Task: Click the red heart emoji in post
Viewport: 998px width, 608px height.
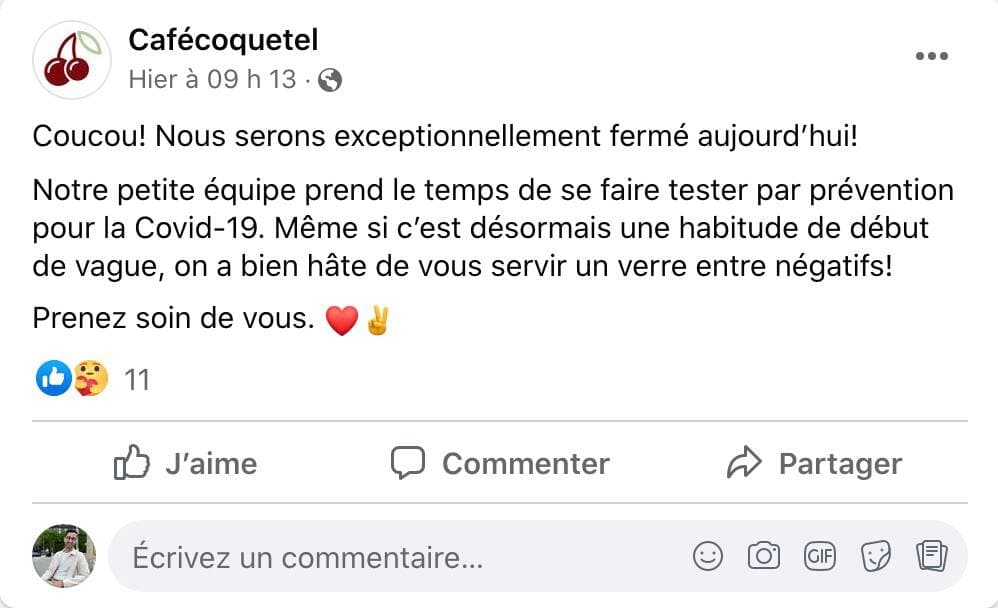Action: (342, 320)
